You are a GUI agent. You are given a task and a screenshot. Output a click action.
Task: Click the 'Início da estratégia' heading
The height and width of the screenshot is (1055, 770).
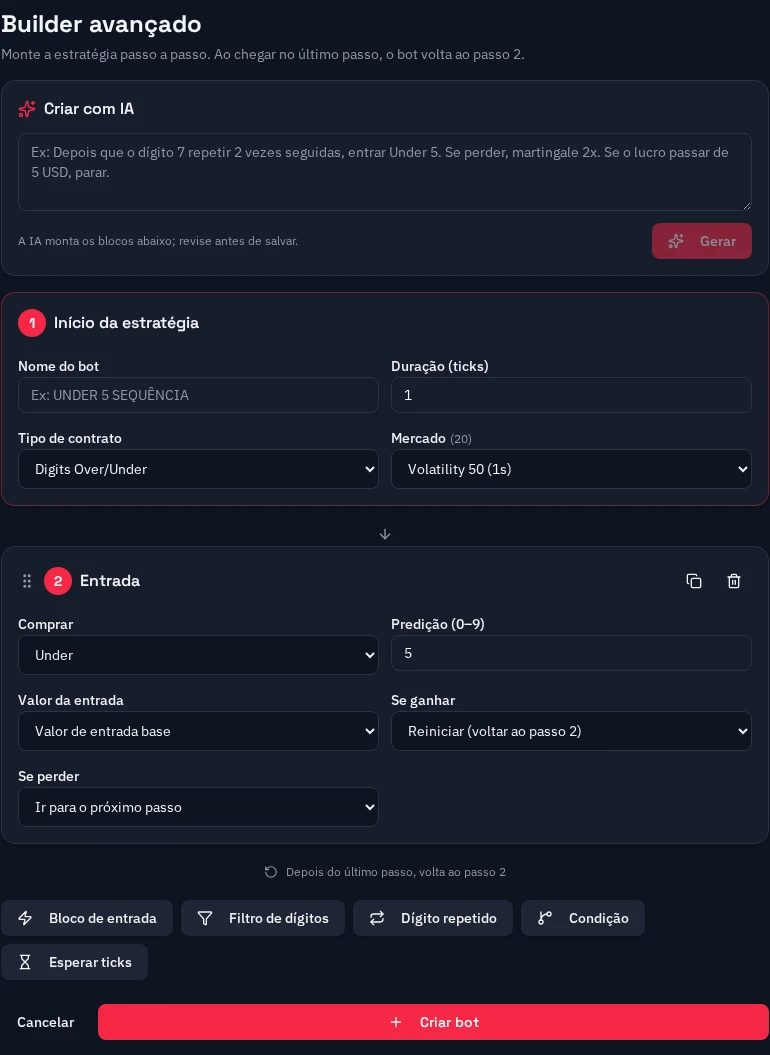point(127,323)
